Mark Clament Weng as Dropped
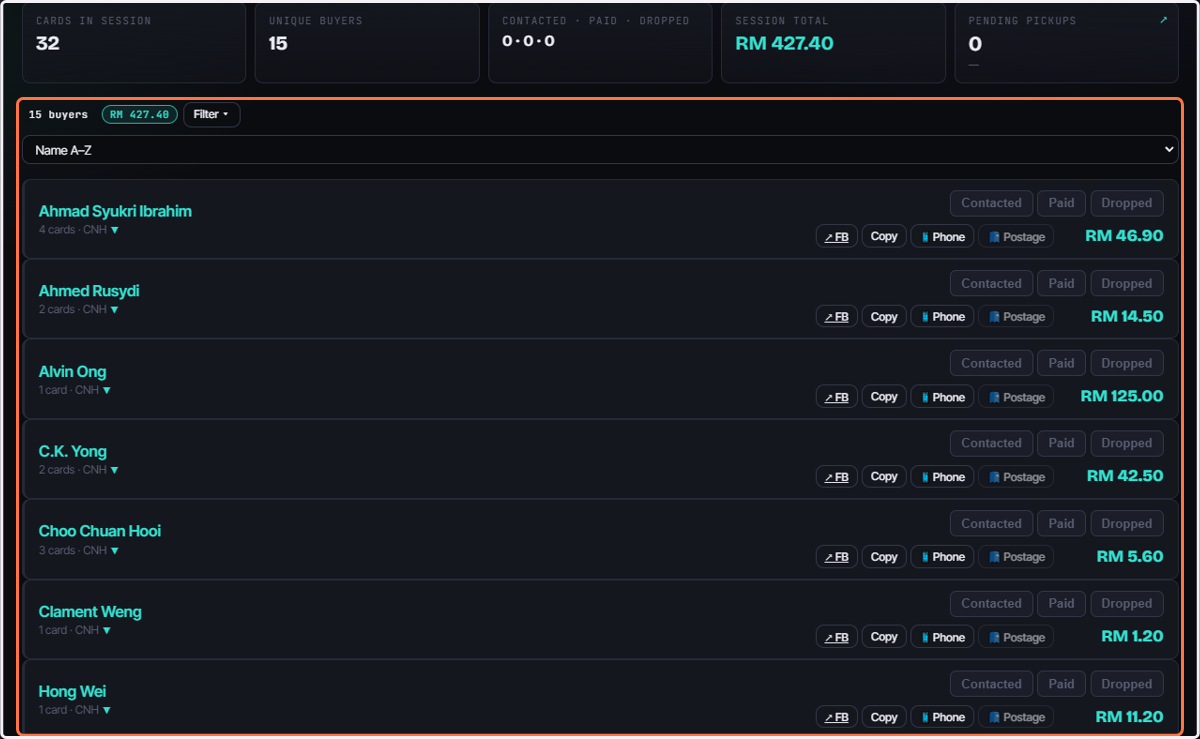1200x739 pixels. click(1127, 604)
